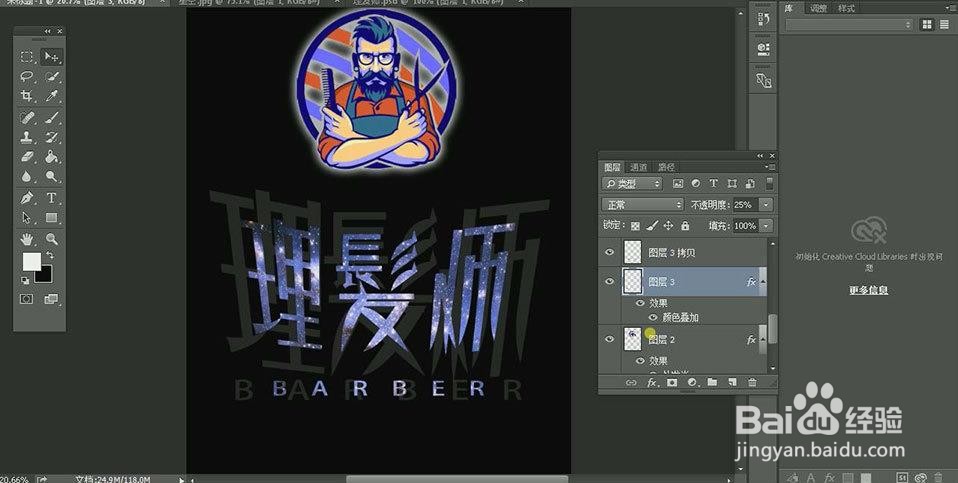Select the Clone Stamp tool
Image resolution: width=958 pixels, height=483 pixels.
pyautogui.click(x=26, y=137)
